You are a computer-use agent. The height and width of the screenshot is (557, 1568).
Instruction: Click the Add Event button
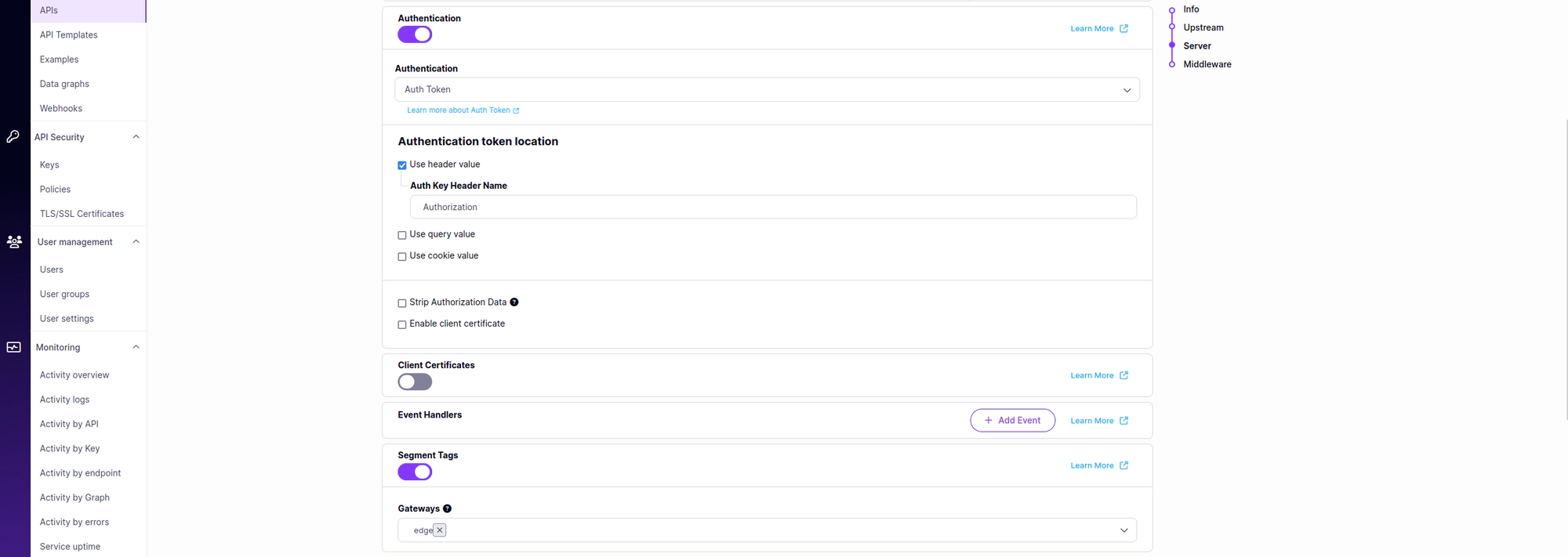1012,421
